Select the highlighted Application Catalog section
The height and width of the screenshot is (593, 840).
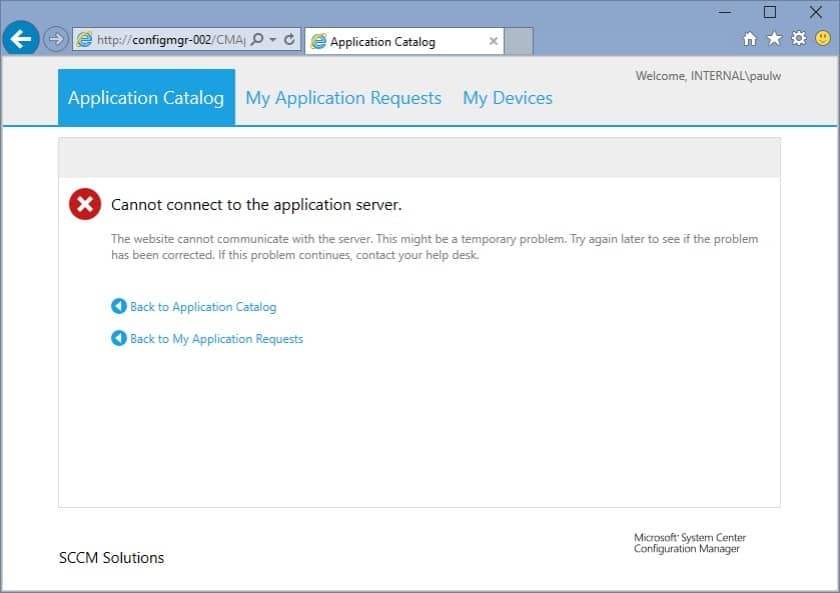coord(146,97)
